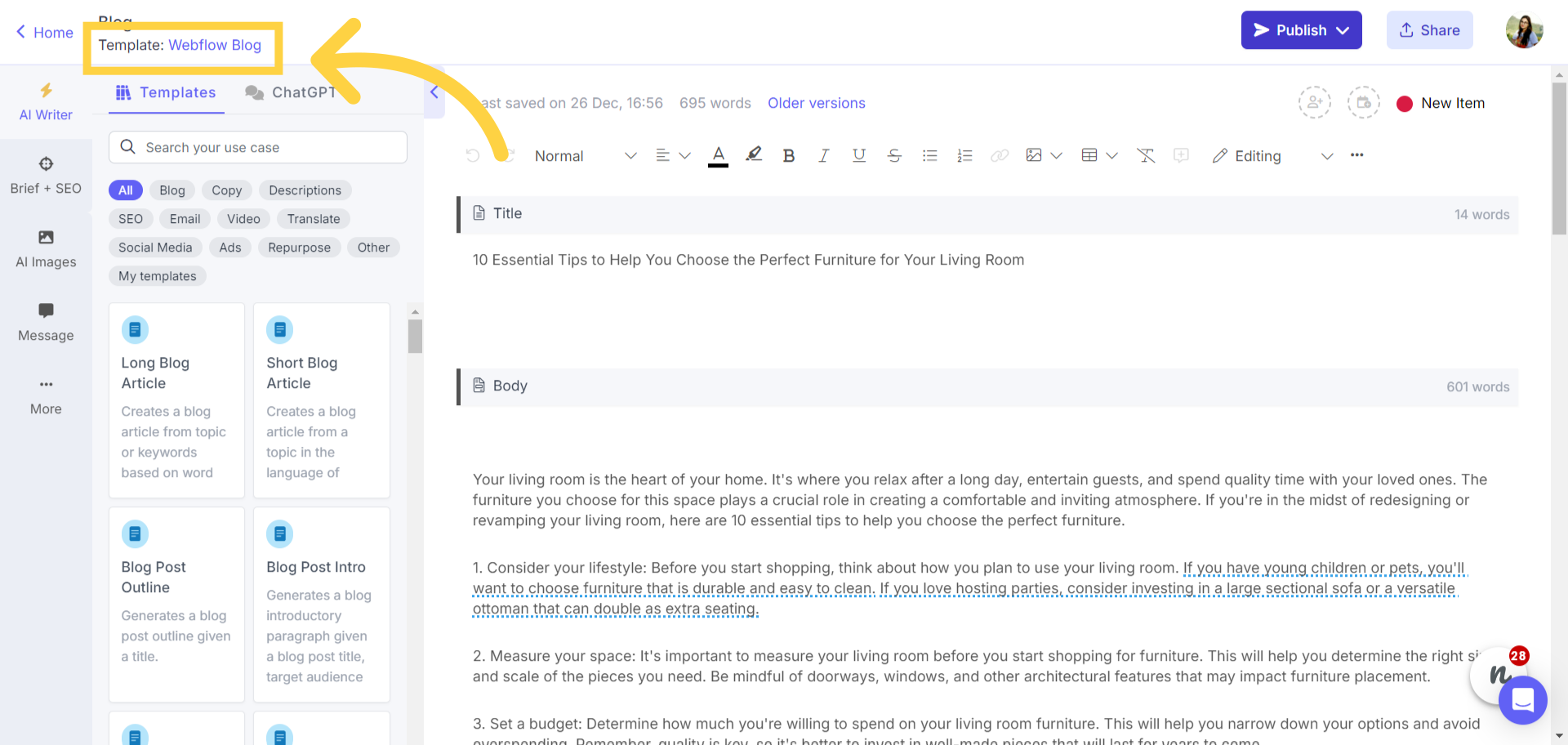This screenshot has width=1568, height=745.
Task: Open the AI Images section
Action: pos(46,249)
